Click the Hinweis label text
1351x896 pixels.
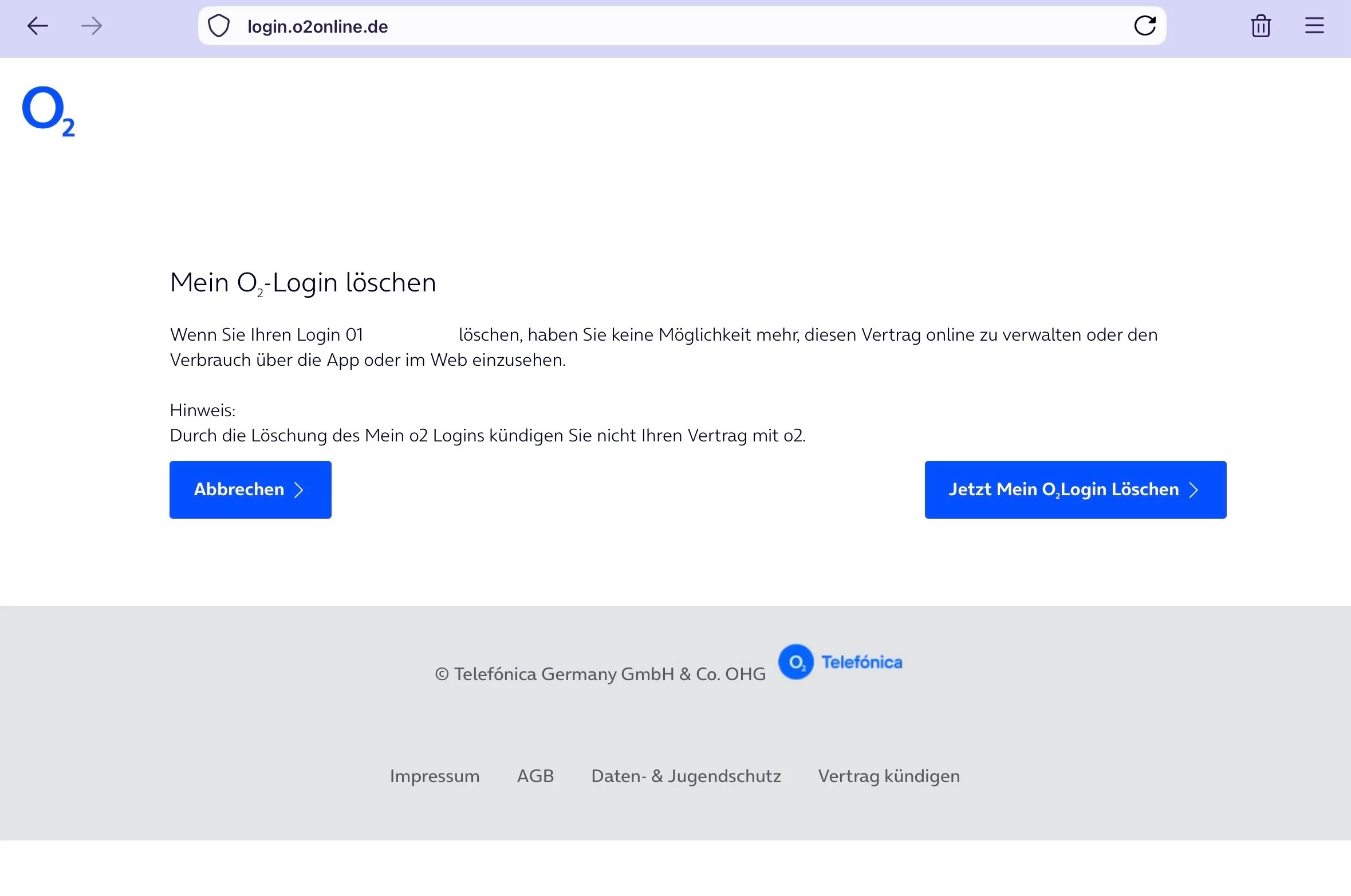pyautogui.click(x=203, y=410)
